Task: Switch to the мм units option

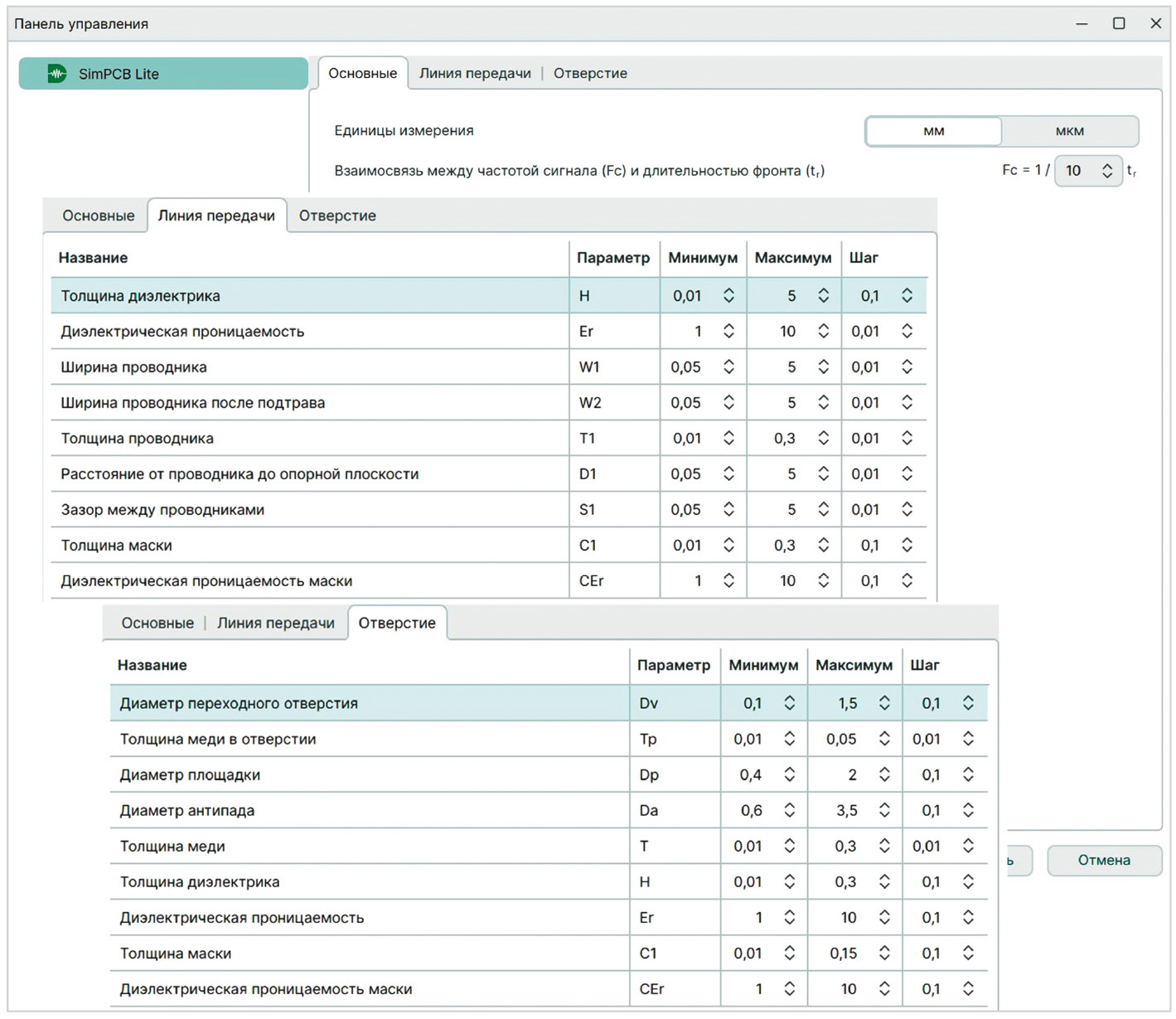Action: tap(933, 131)
